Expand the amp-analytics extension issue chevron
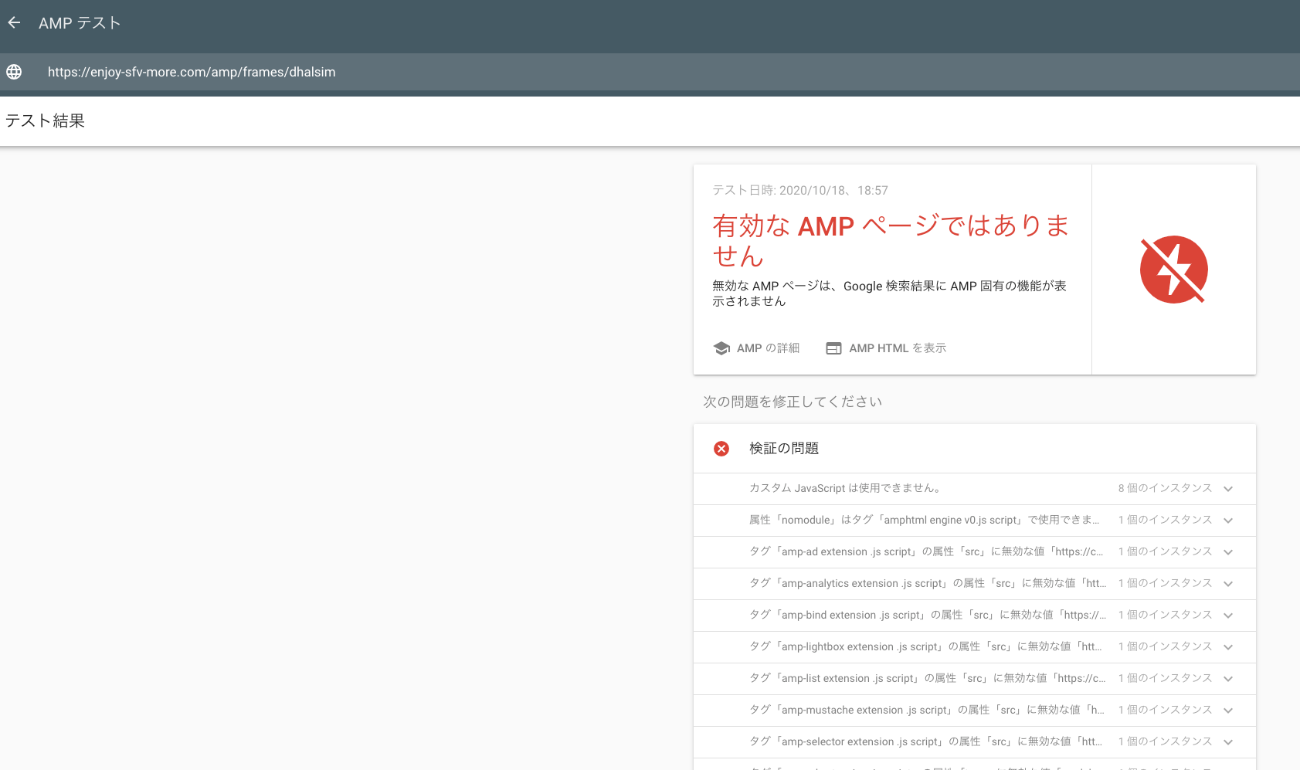 (x=1228, y=583)
